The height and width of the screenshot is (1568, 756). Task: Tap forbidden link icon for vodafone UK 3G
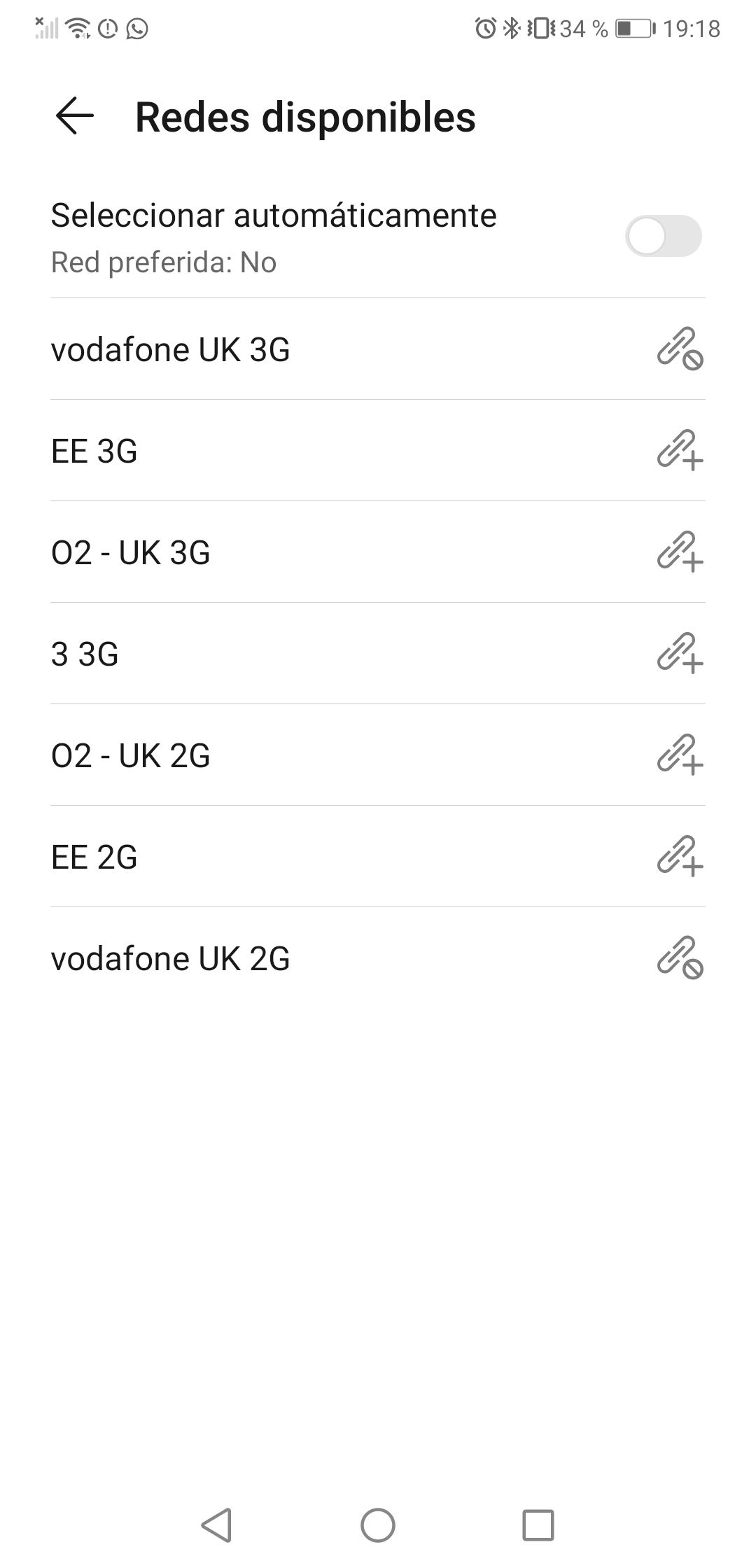pyautogui.click(x=679, y=349)
